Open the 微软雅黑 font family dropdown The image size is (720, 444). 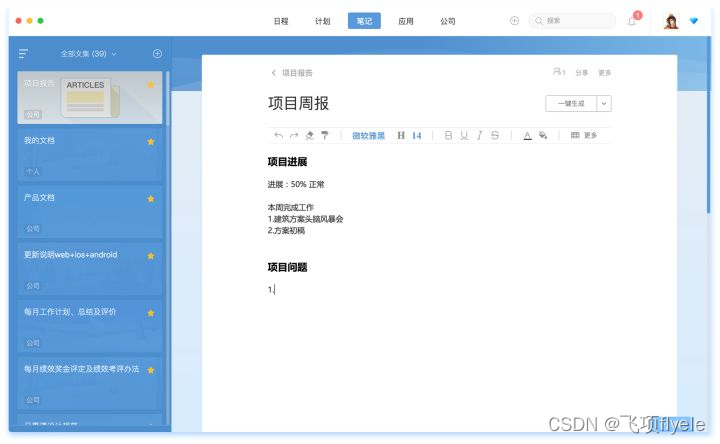pos(368,135)
